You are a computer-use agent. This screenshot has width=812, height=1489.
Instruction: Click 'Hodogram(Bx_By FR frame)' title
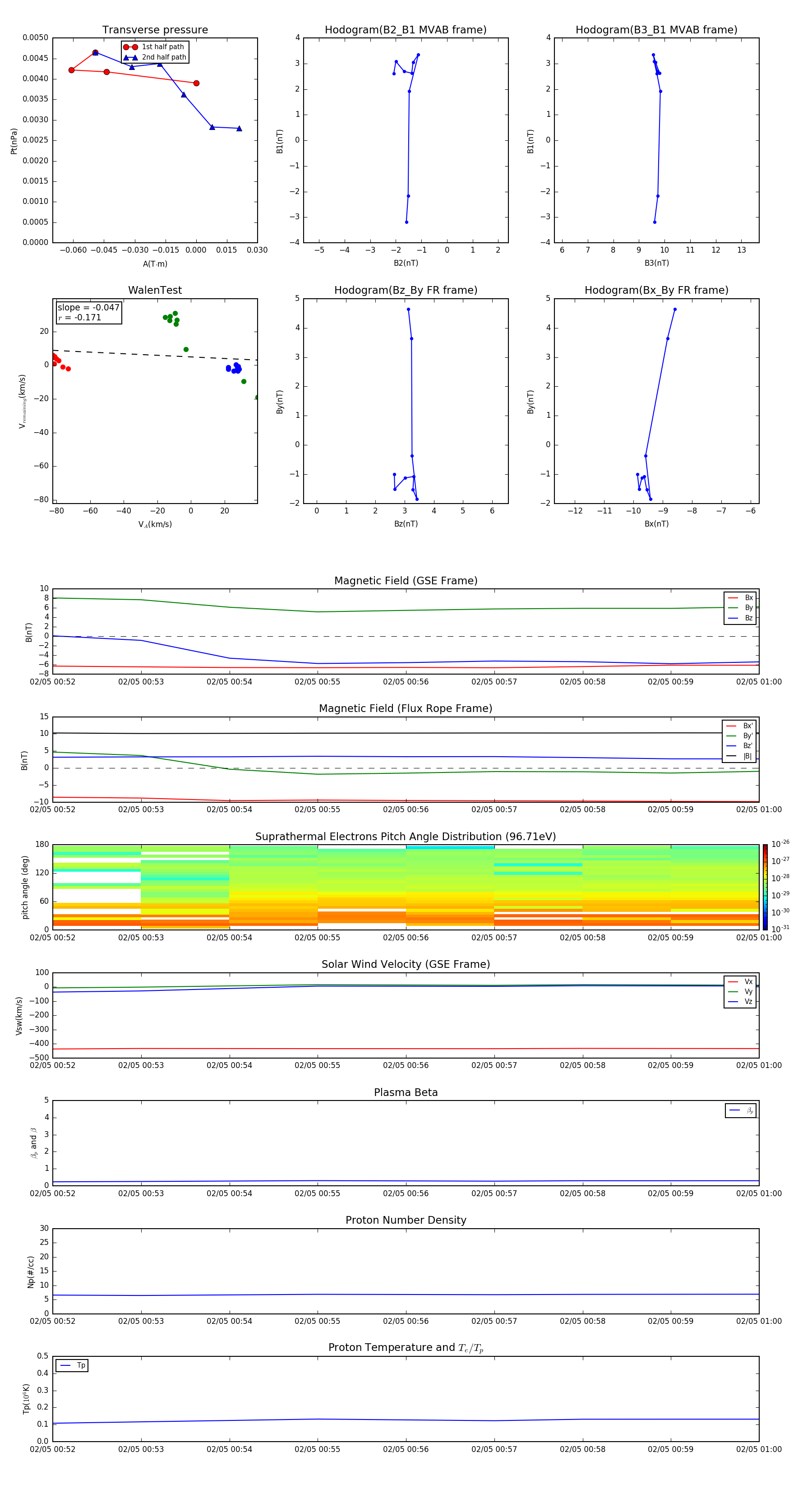656,290
